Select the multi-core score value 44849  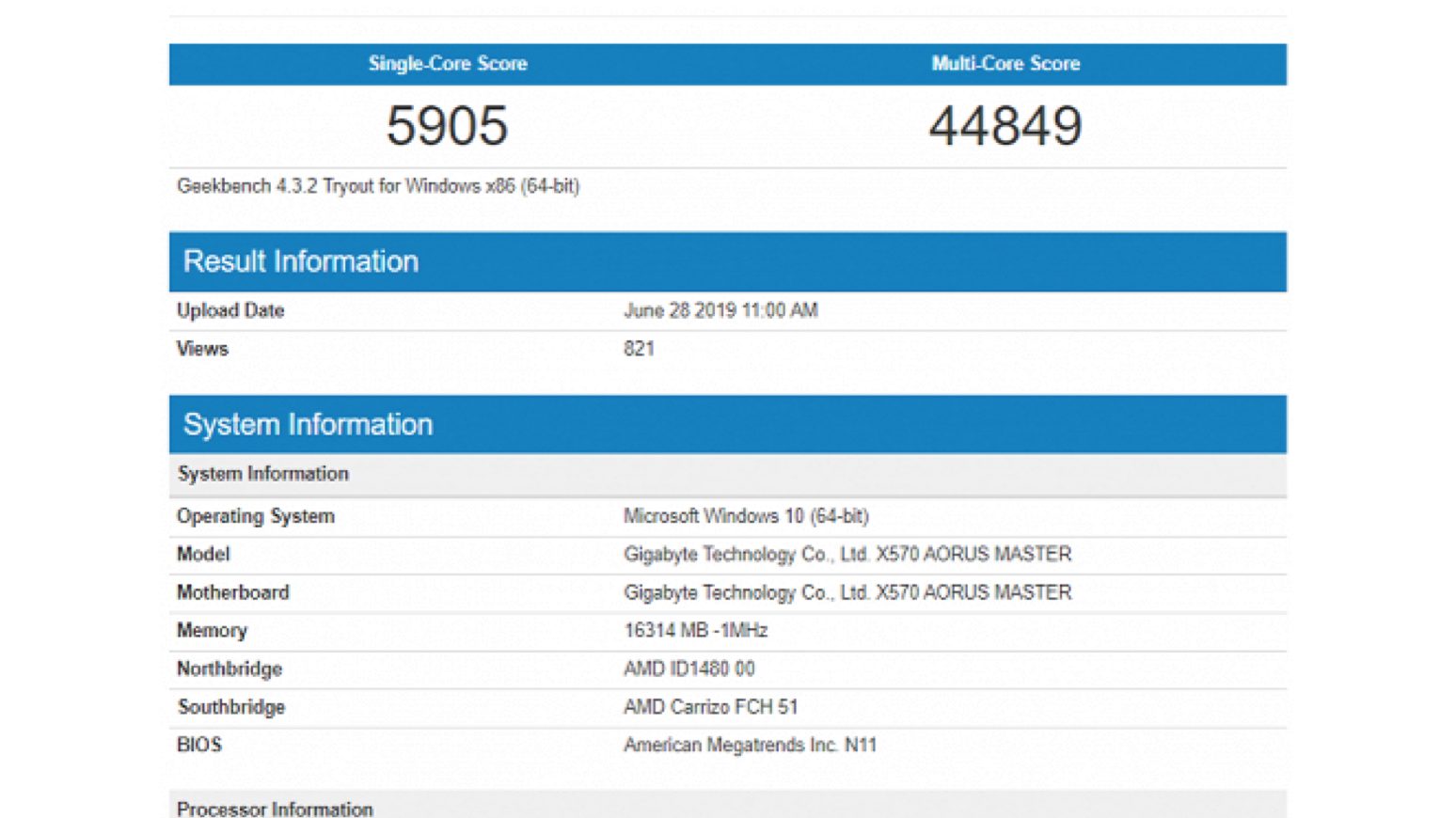[x=1005, y=126]
